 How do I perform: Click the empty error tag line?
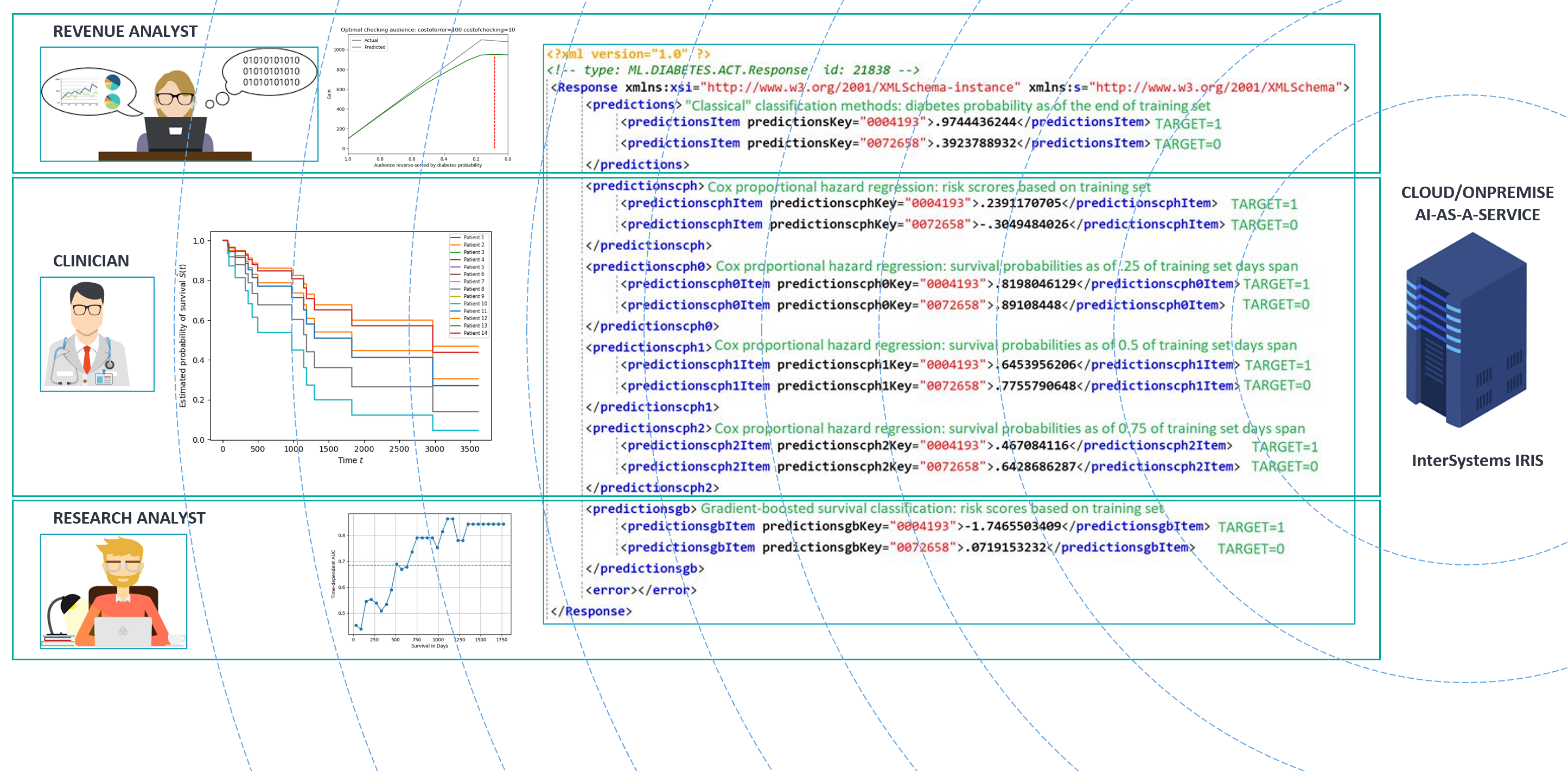[x=641, y=590]
